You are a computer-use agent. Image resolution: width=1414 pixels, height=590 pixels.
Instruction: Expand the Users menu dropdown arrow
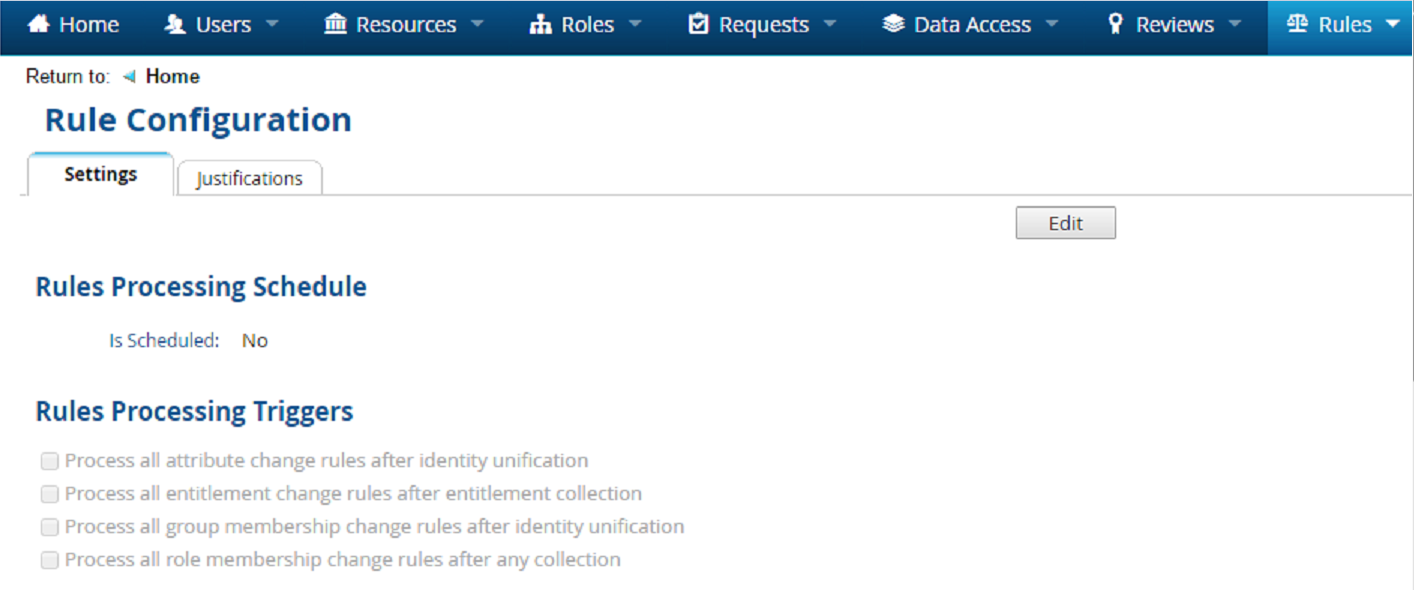pyautogui.click(x=273, y=25)
